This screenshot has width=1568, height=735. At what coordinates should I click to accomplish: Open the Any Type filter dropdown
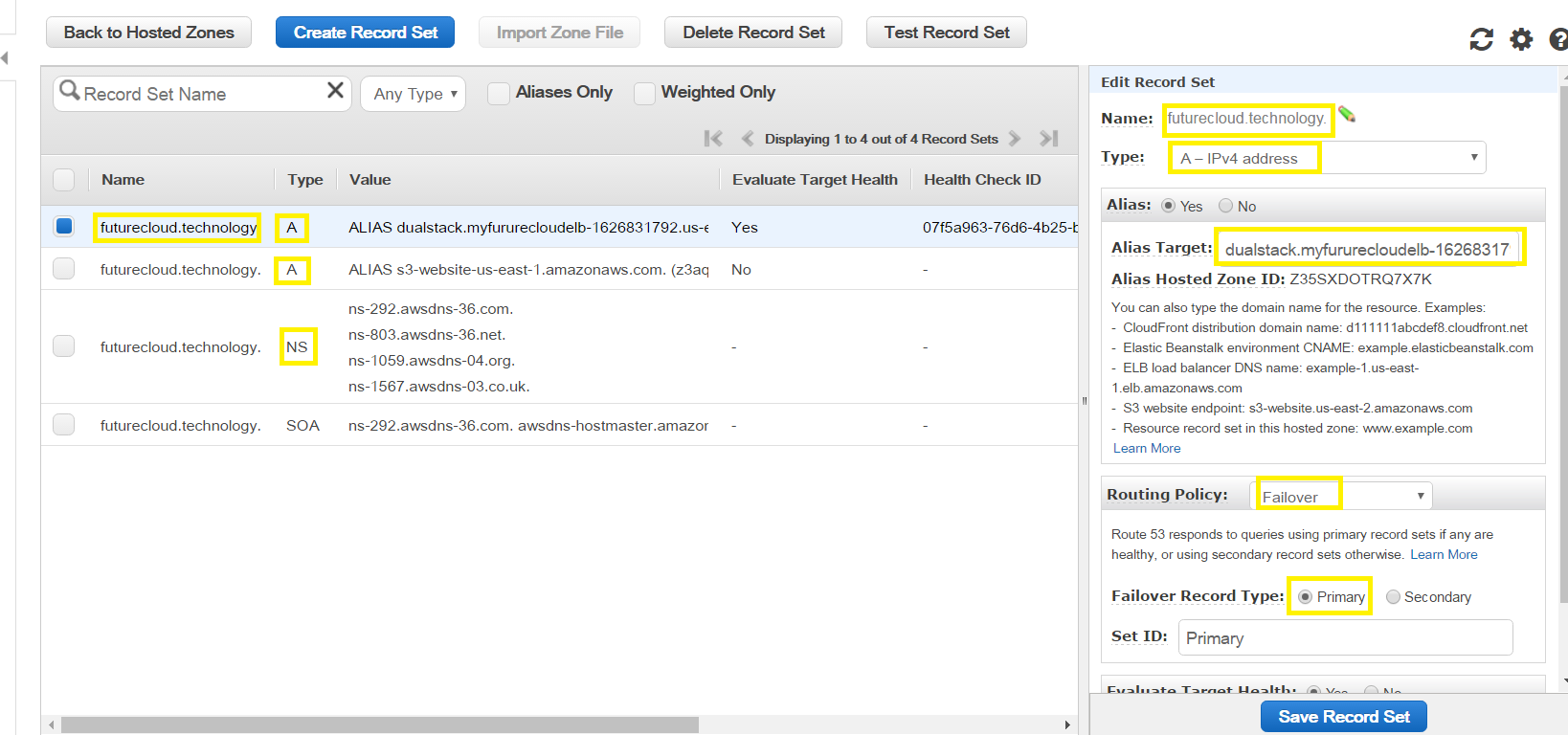413,94
